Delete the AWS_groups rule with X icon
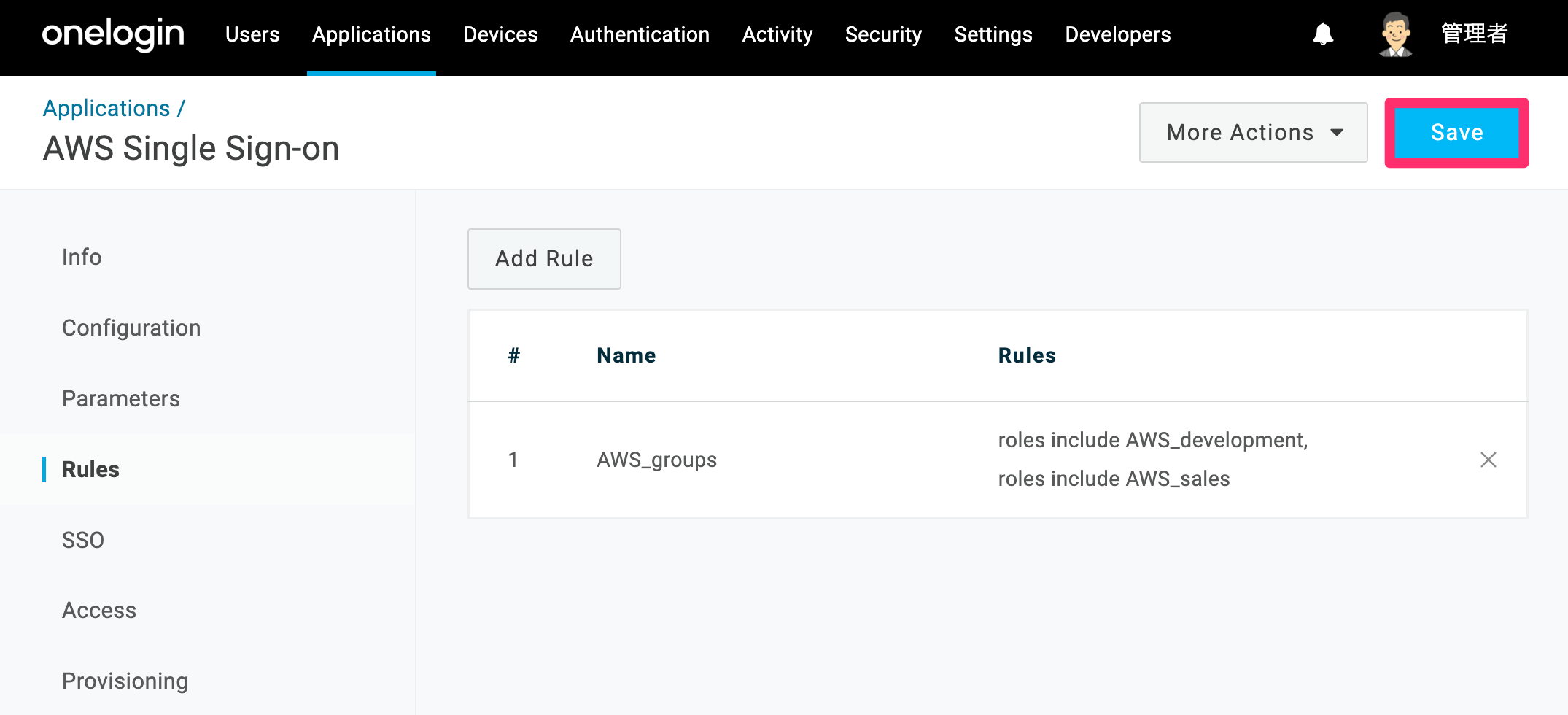The height and width of the screenshot is (715, 1568). (1488, 460)
